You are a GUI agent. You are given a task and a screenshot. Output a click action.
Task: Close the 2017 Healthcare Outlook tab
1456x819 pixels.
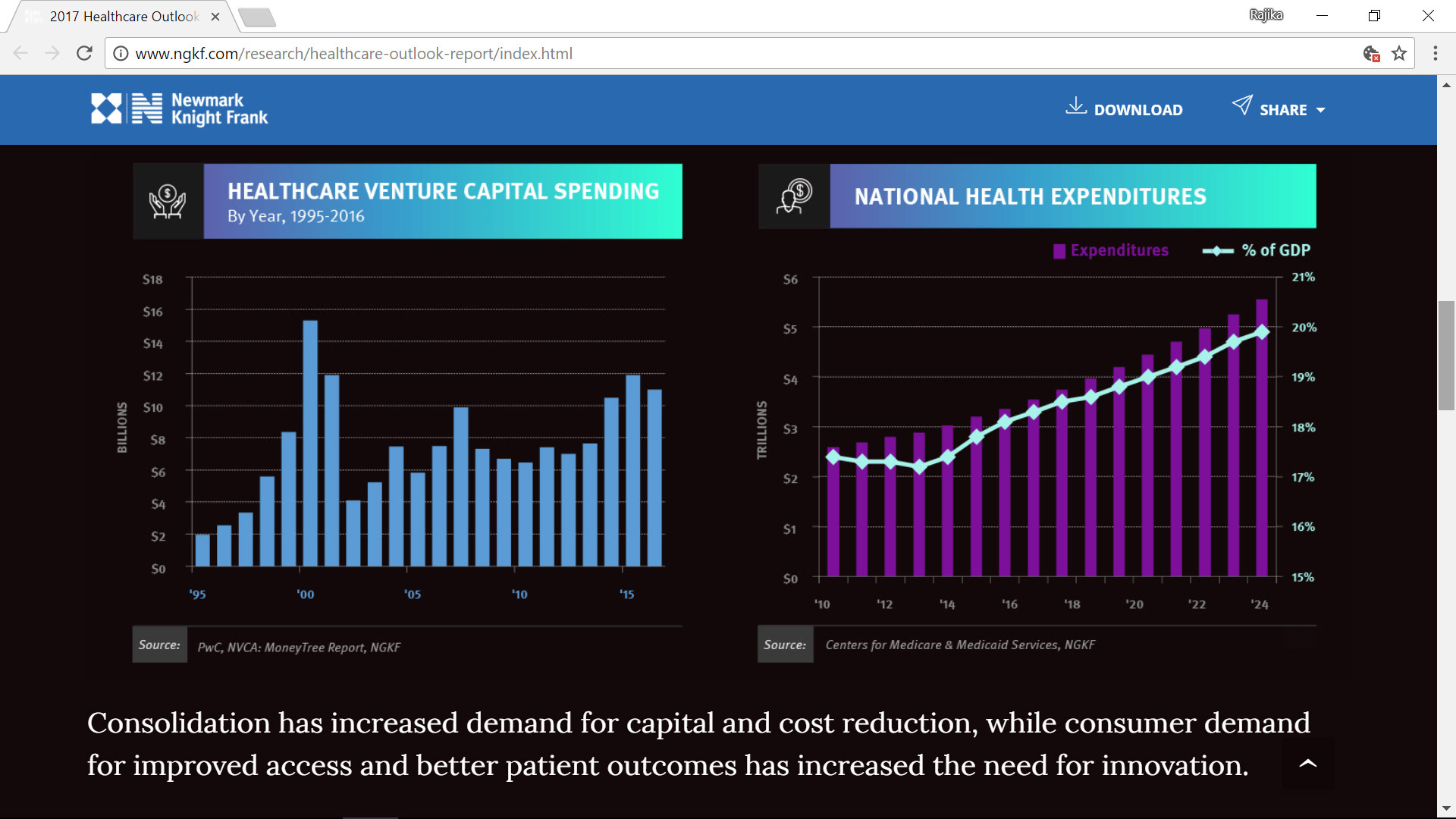tap(215, 17)
